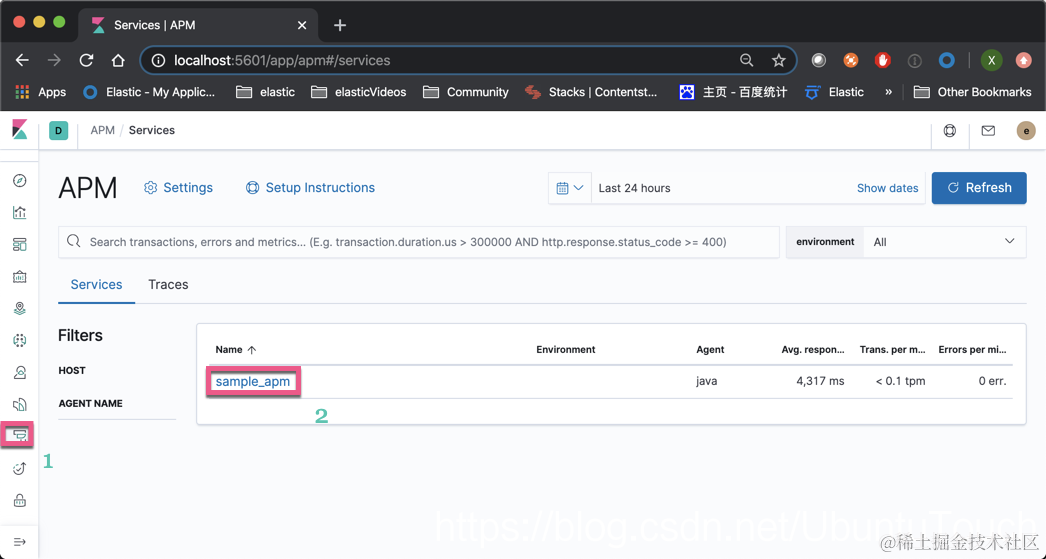Open the APM icon in sidebar

point(17,436)
